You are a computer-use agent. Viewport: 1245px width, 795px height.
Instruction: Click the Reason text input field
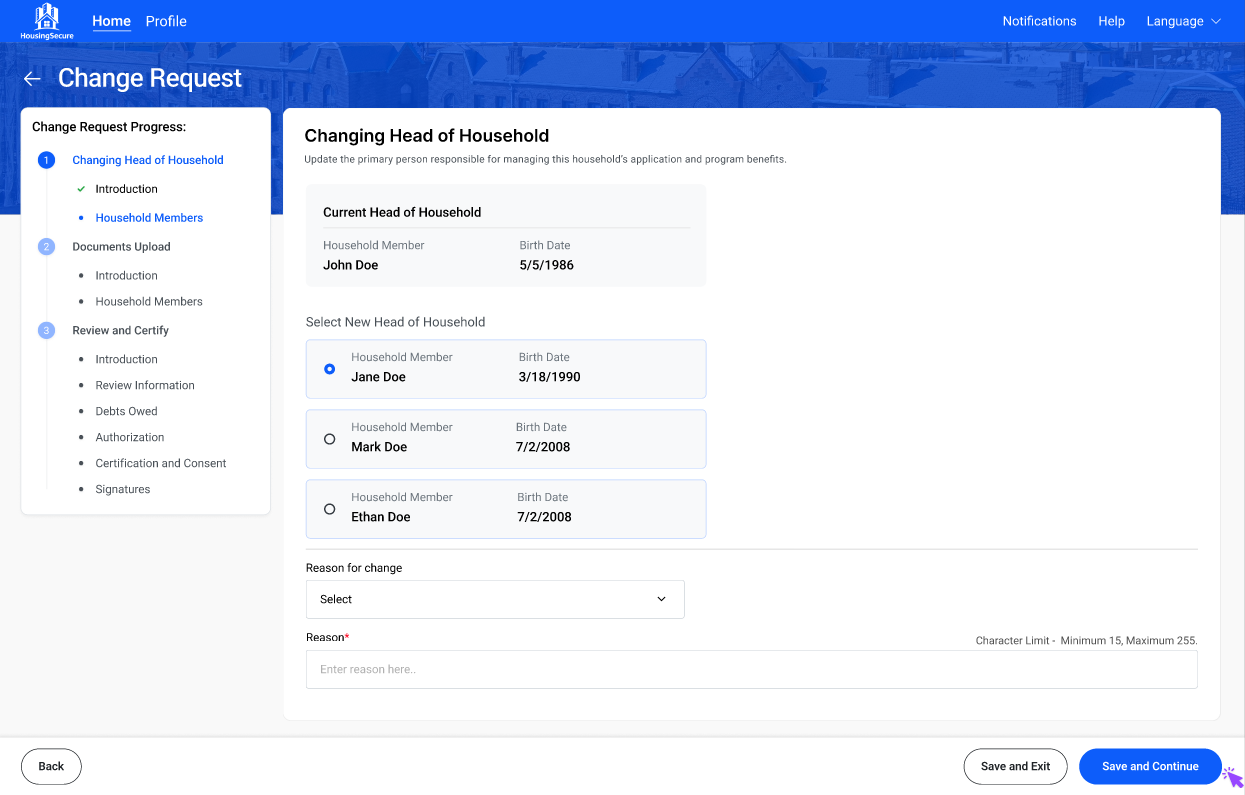point(751,669)
